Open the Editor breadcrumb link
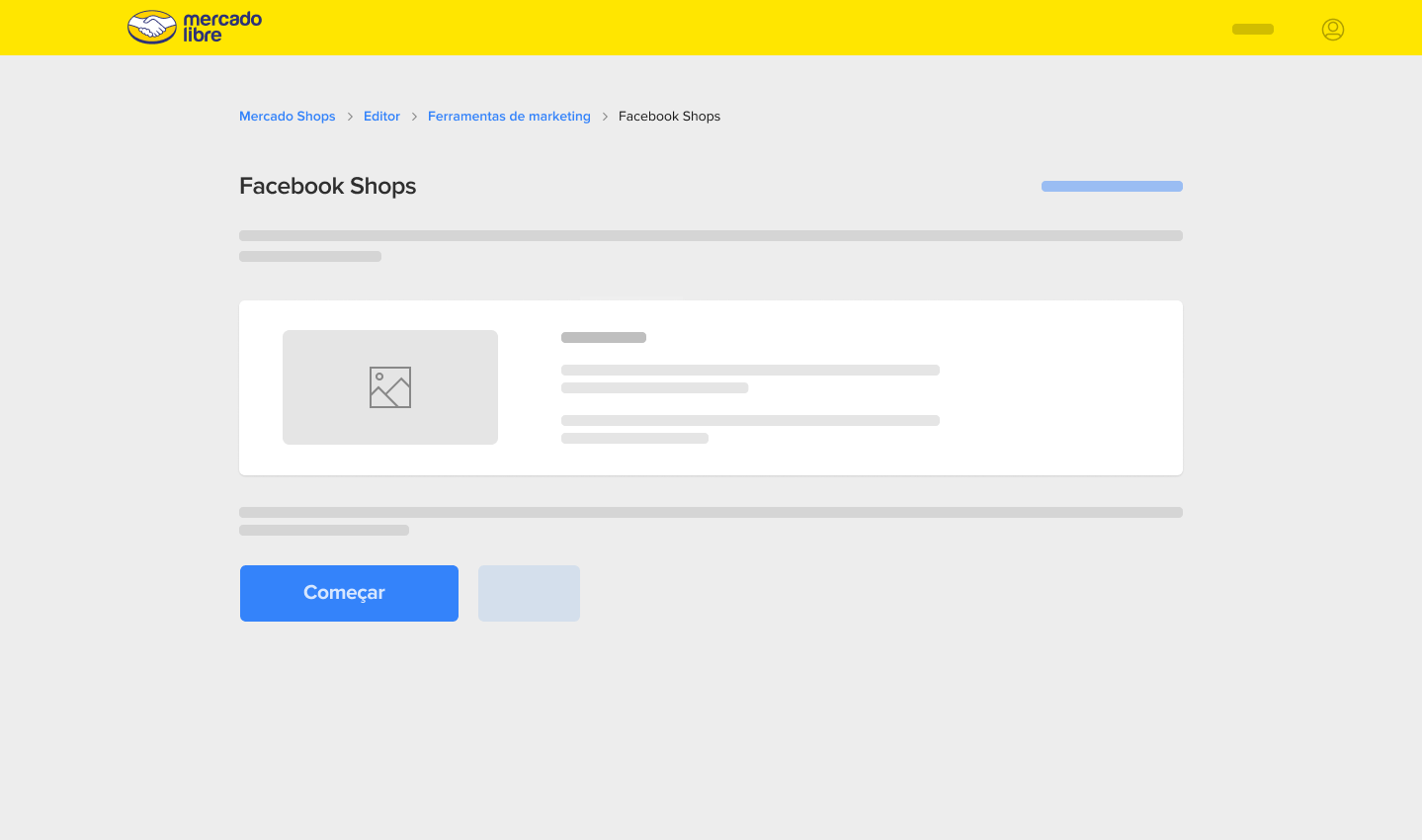1423x840 pixels. [381, 117]
